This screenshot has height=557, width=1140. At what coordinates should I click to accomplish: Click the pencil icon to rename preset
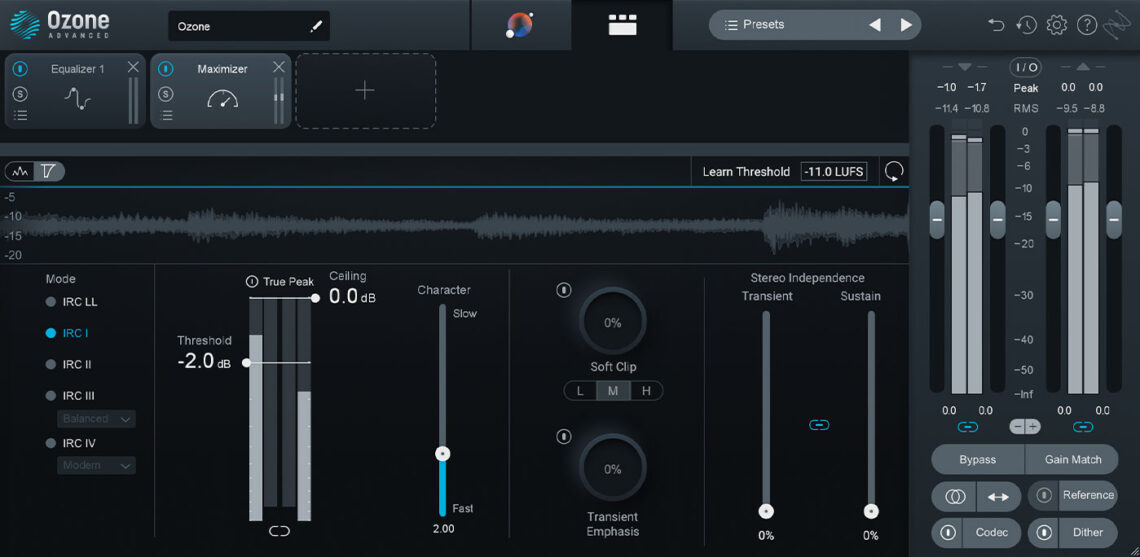click(x=316, y=27)
